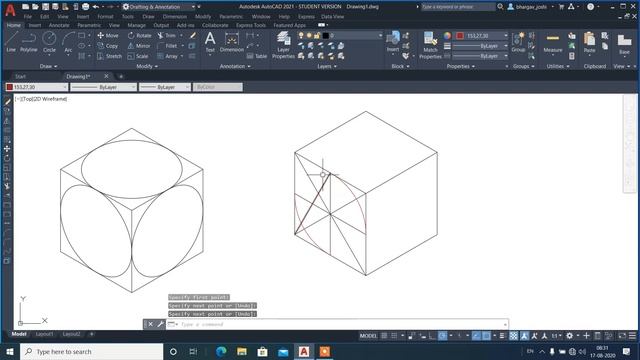
Task: Click the keyword search field in title bar
Action: [x=458, y=7]
